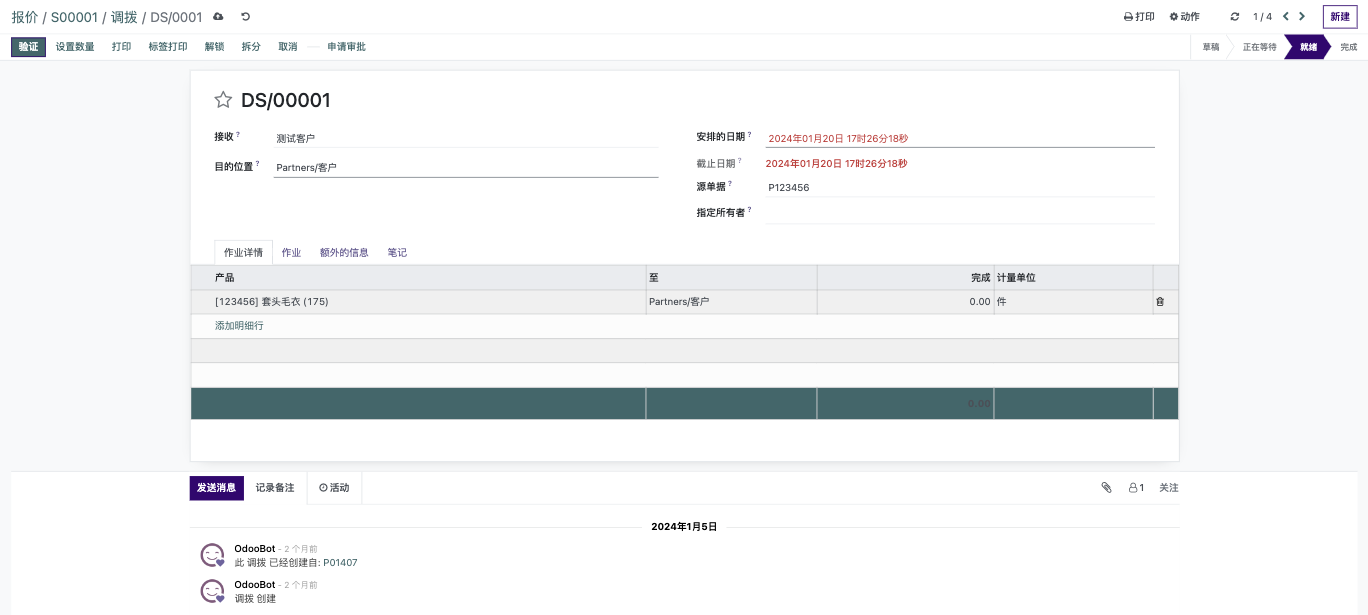Open the followers list icon

pyautogui.click(x=1136, y=488)
